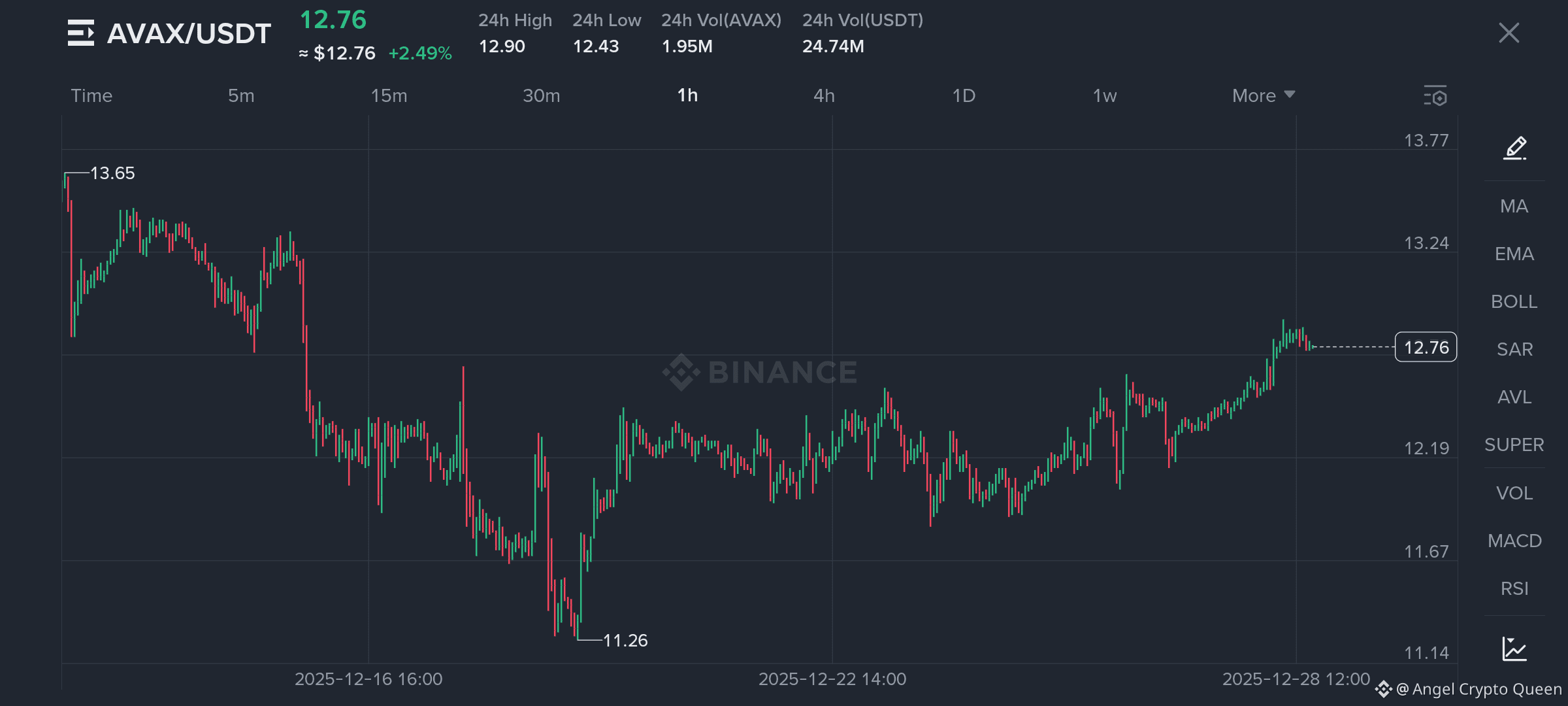Viewport: 1568px width, 706px height.
Task: Toggle the MACD indicator
Action: coord(1514,541)
